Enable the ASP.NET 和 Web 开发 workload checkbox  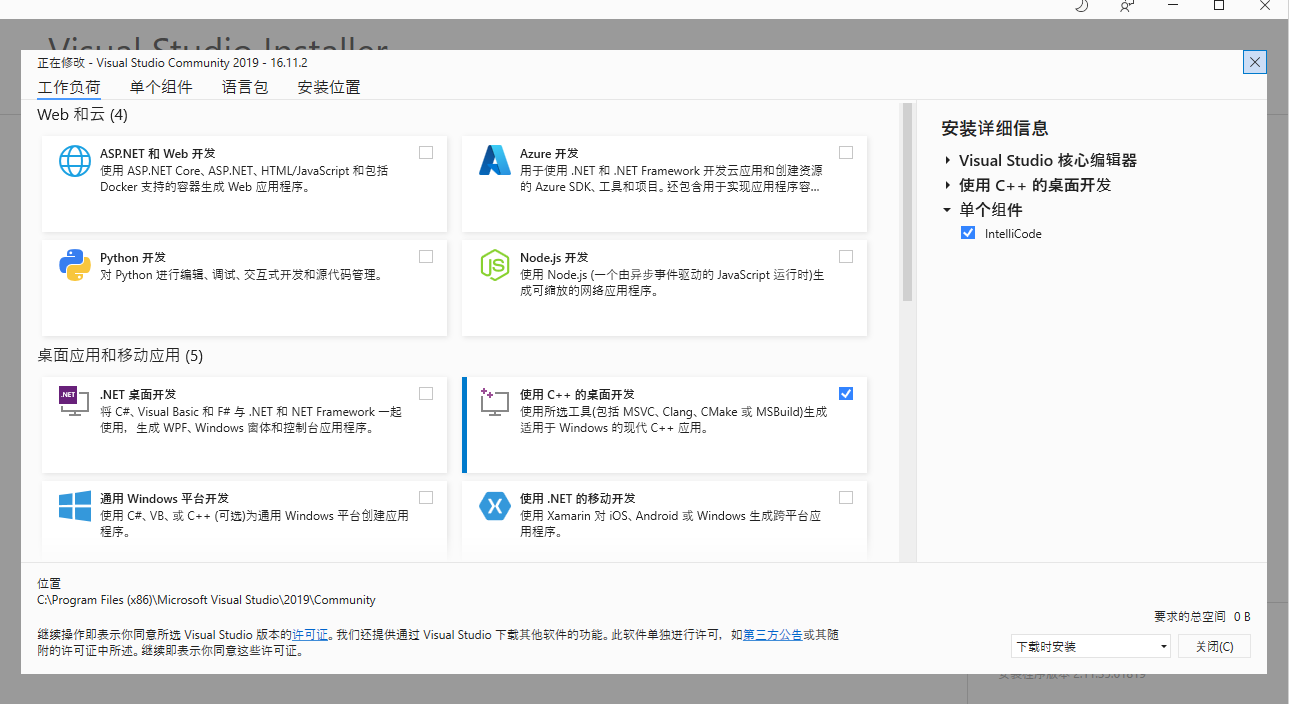[426, 153]
